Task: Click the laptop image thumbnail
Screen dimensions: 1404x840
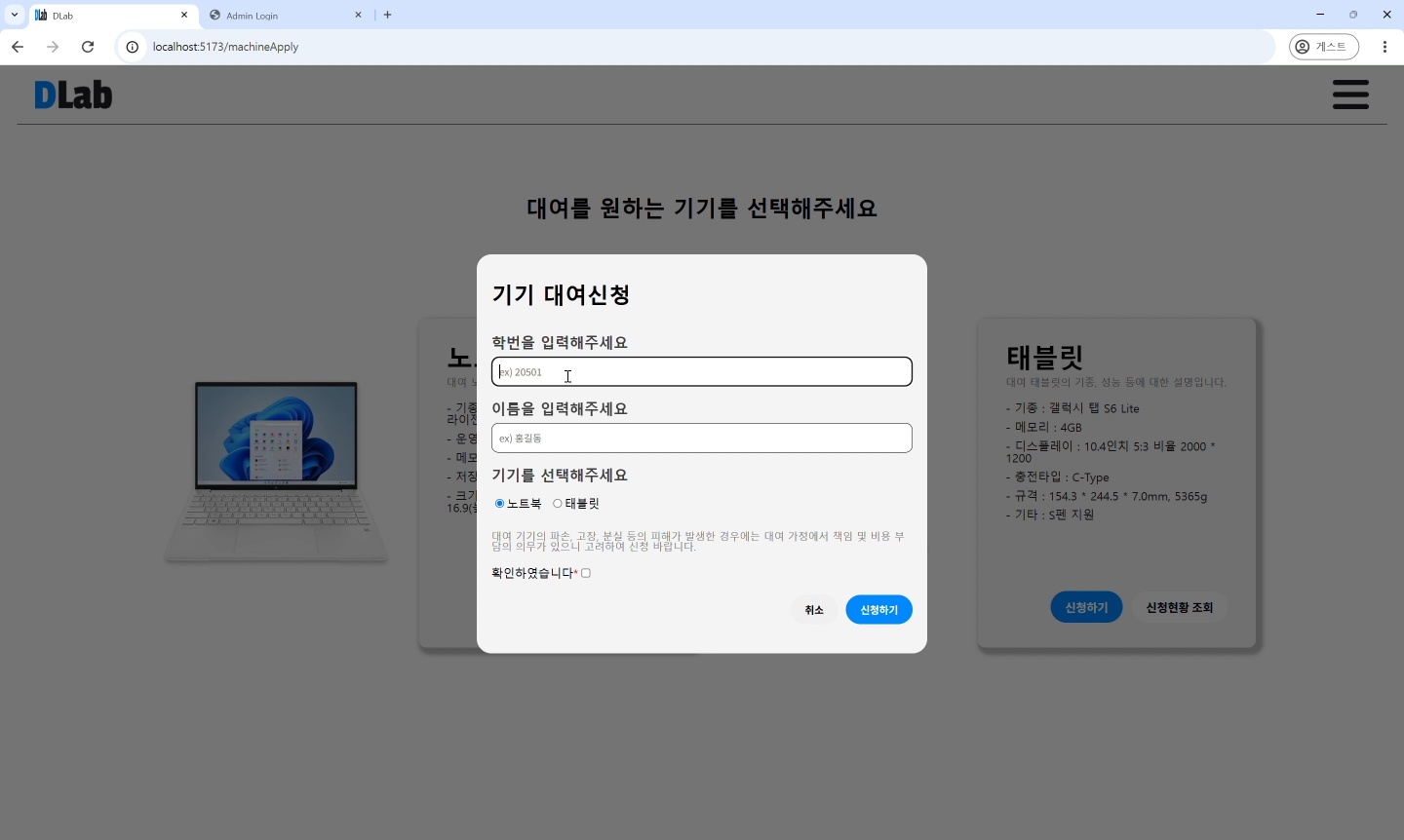Action: (276, 471)
